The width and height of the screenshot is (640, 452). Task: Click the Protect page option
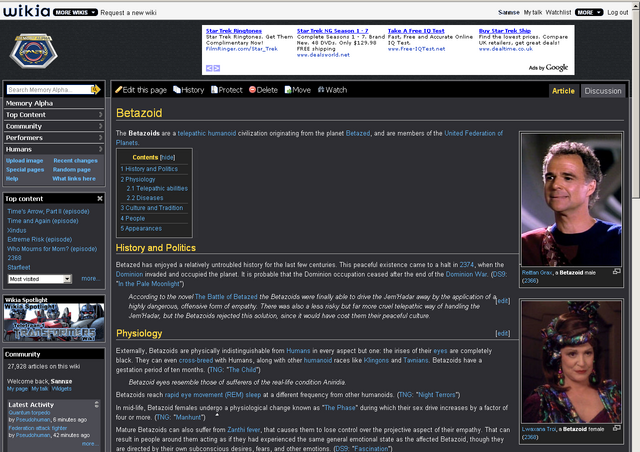[x=227, y=90]
